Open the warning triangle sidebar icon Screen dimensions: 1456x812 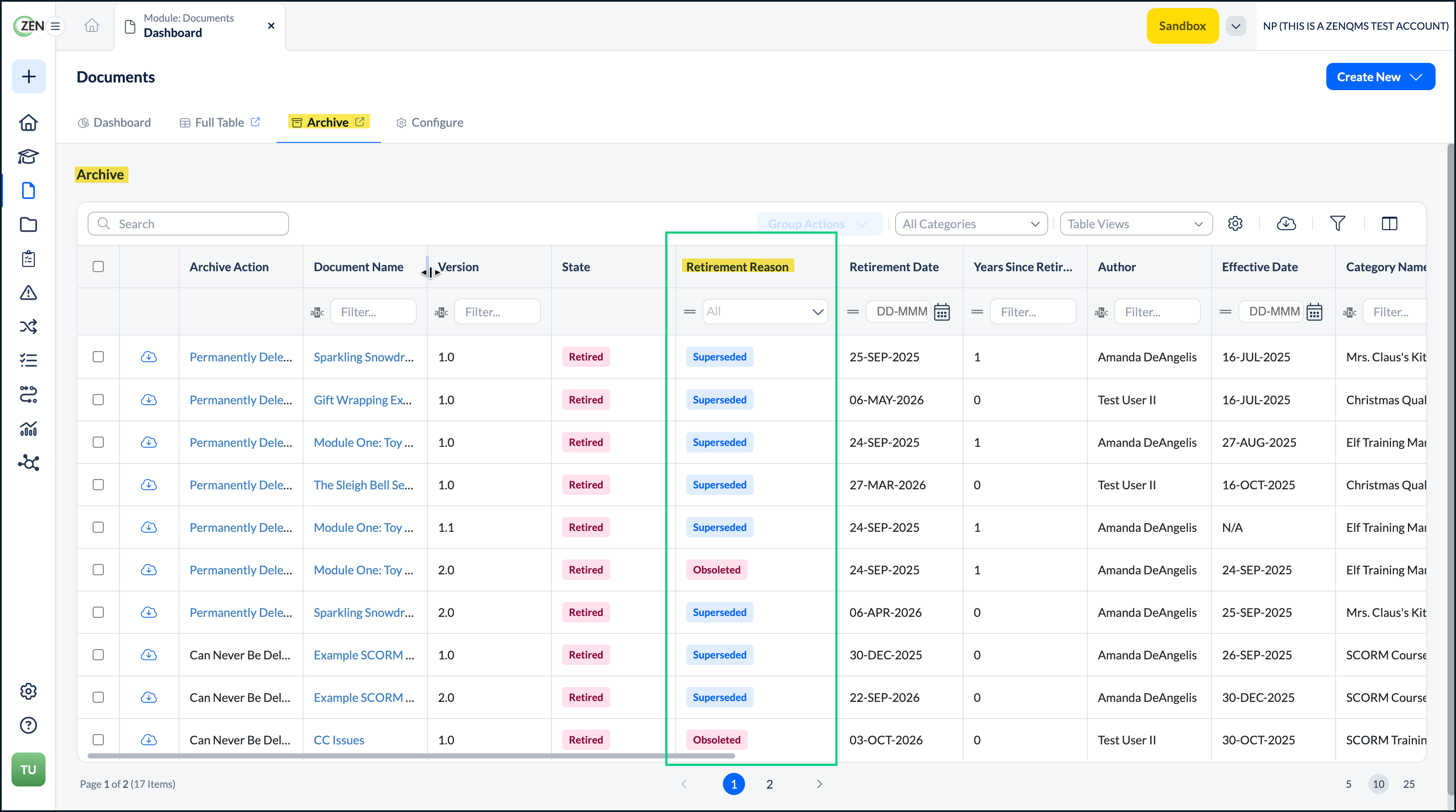pos(28,293)
